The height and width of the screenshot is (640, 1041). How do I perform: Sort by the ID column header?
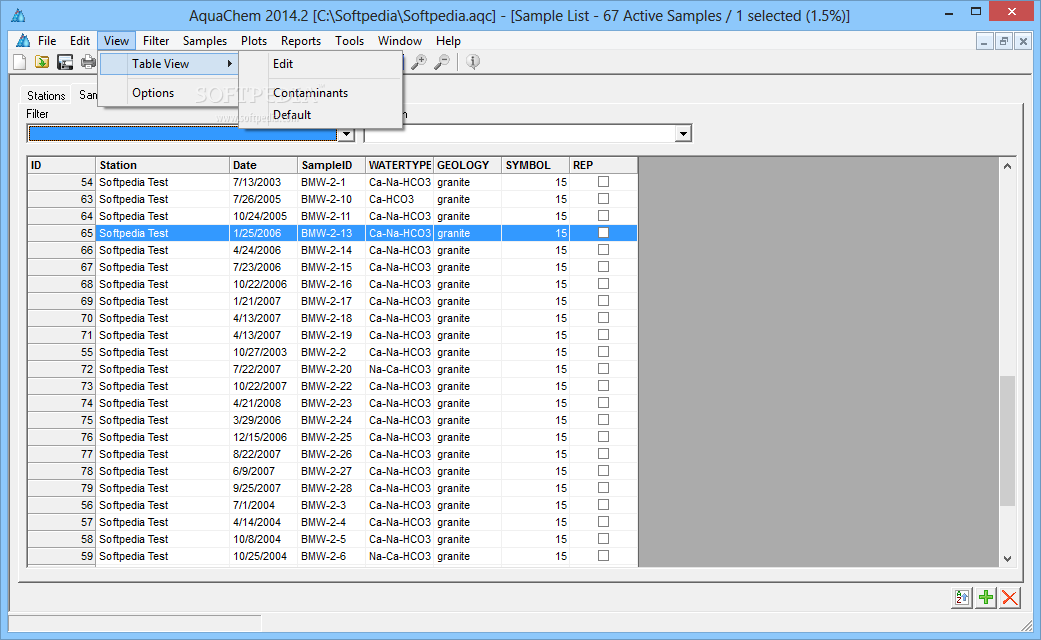[x=62, y=165]
